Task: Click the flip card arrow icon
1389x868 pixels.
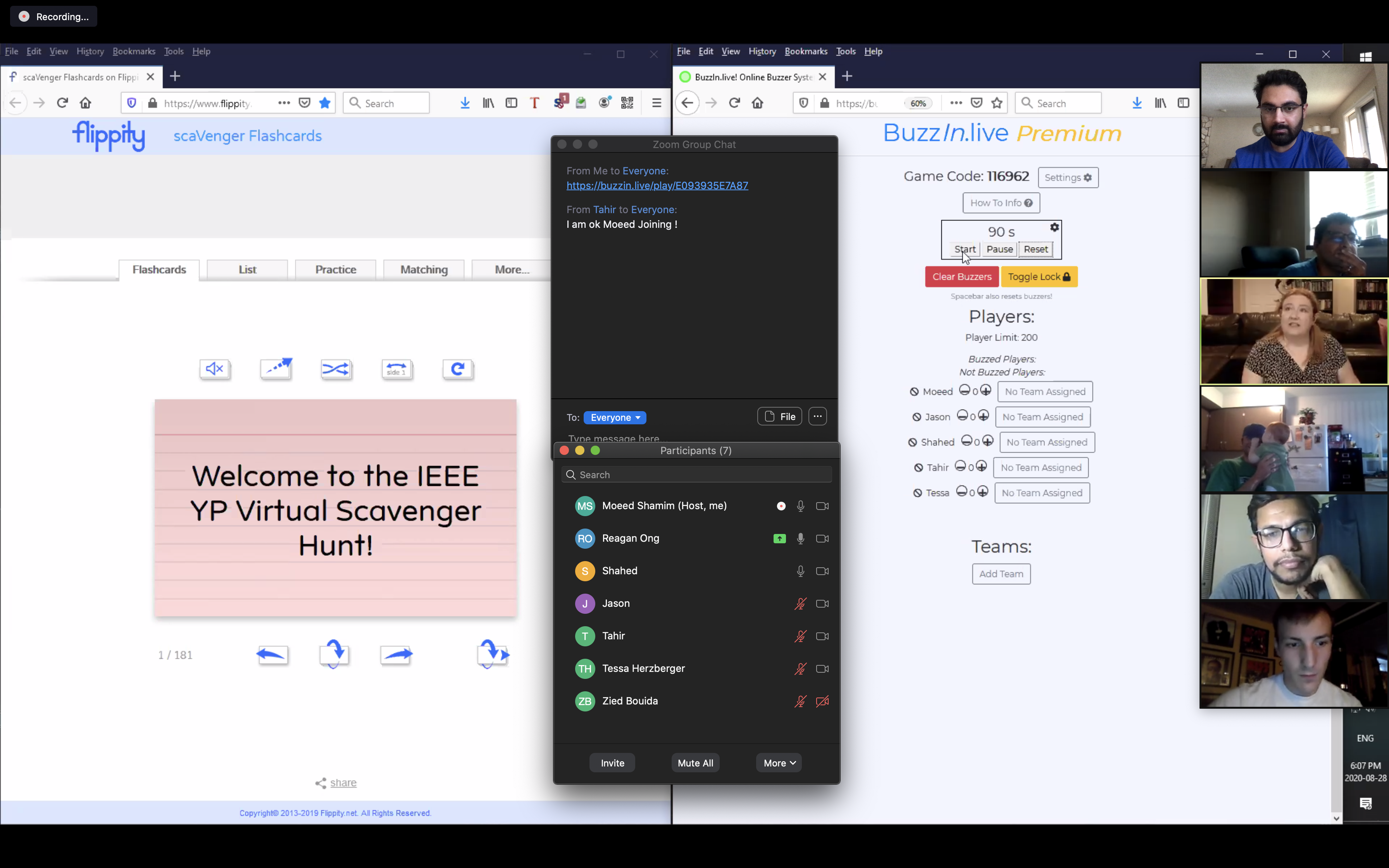Action: 334,654
